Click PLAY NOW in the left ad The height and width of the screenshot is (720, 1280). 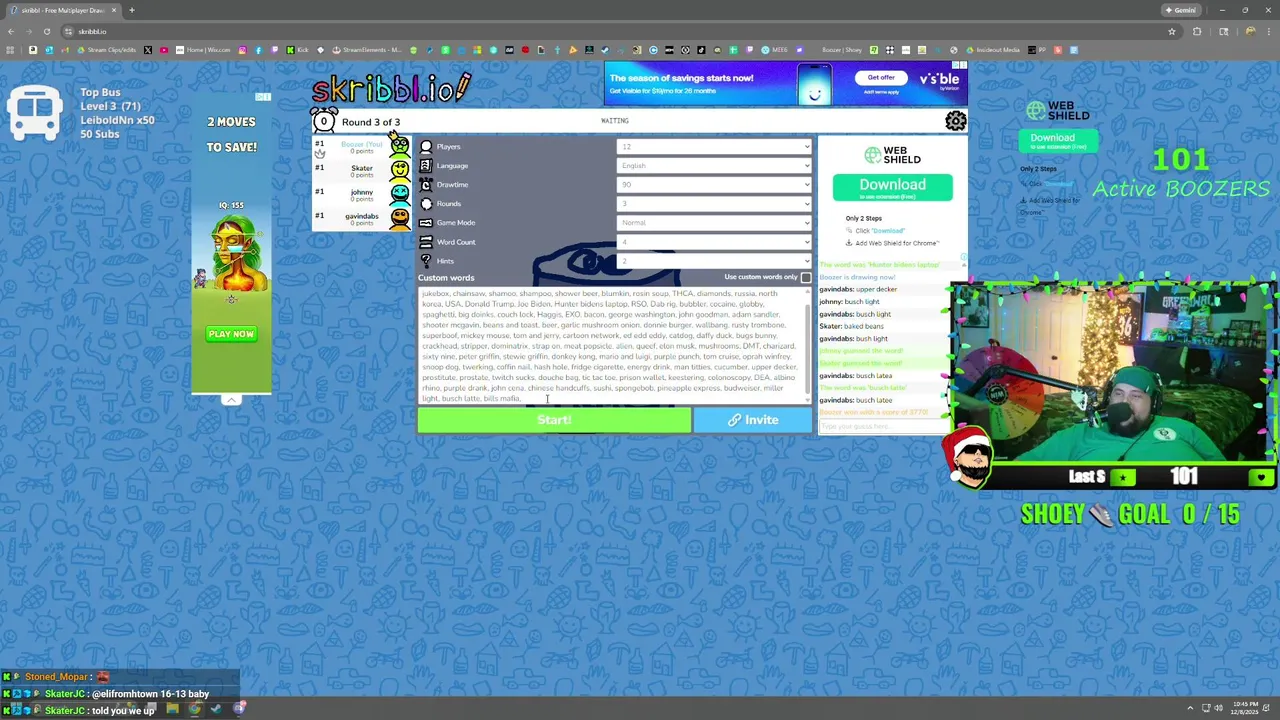coord(231,334)
